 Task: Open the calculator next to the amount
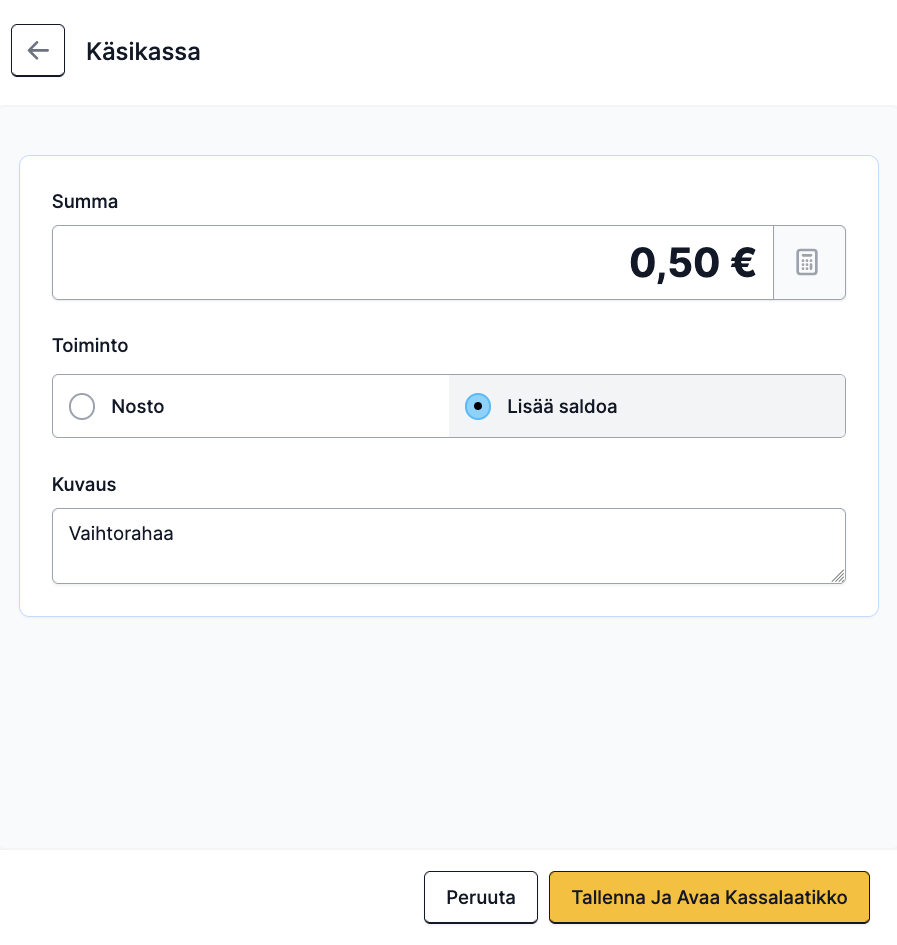tap(809, 263)
